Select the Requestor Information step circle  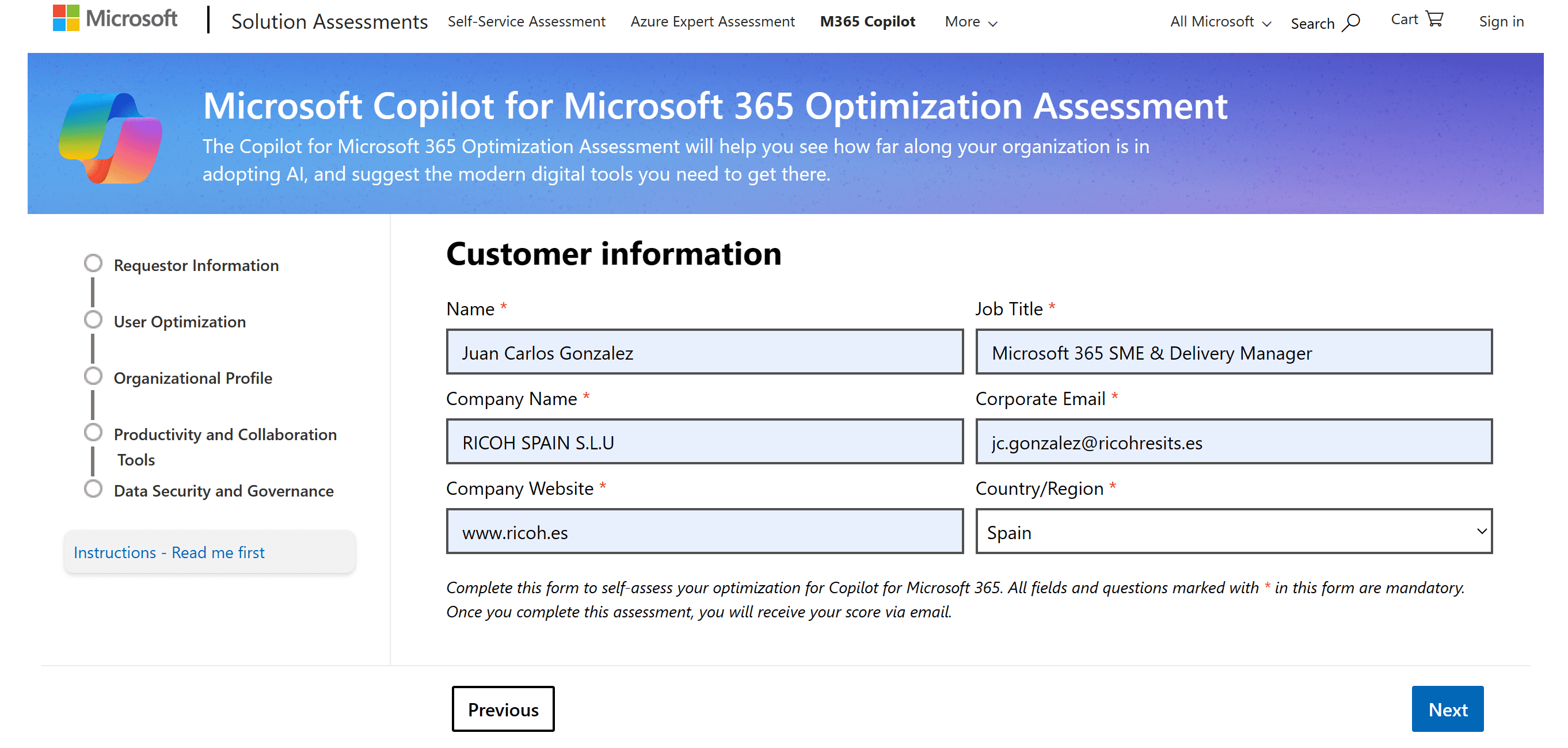pos(93,264)
